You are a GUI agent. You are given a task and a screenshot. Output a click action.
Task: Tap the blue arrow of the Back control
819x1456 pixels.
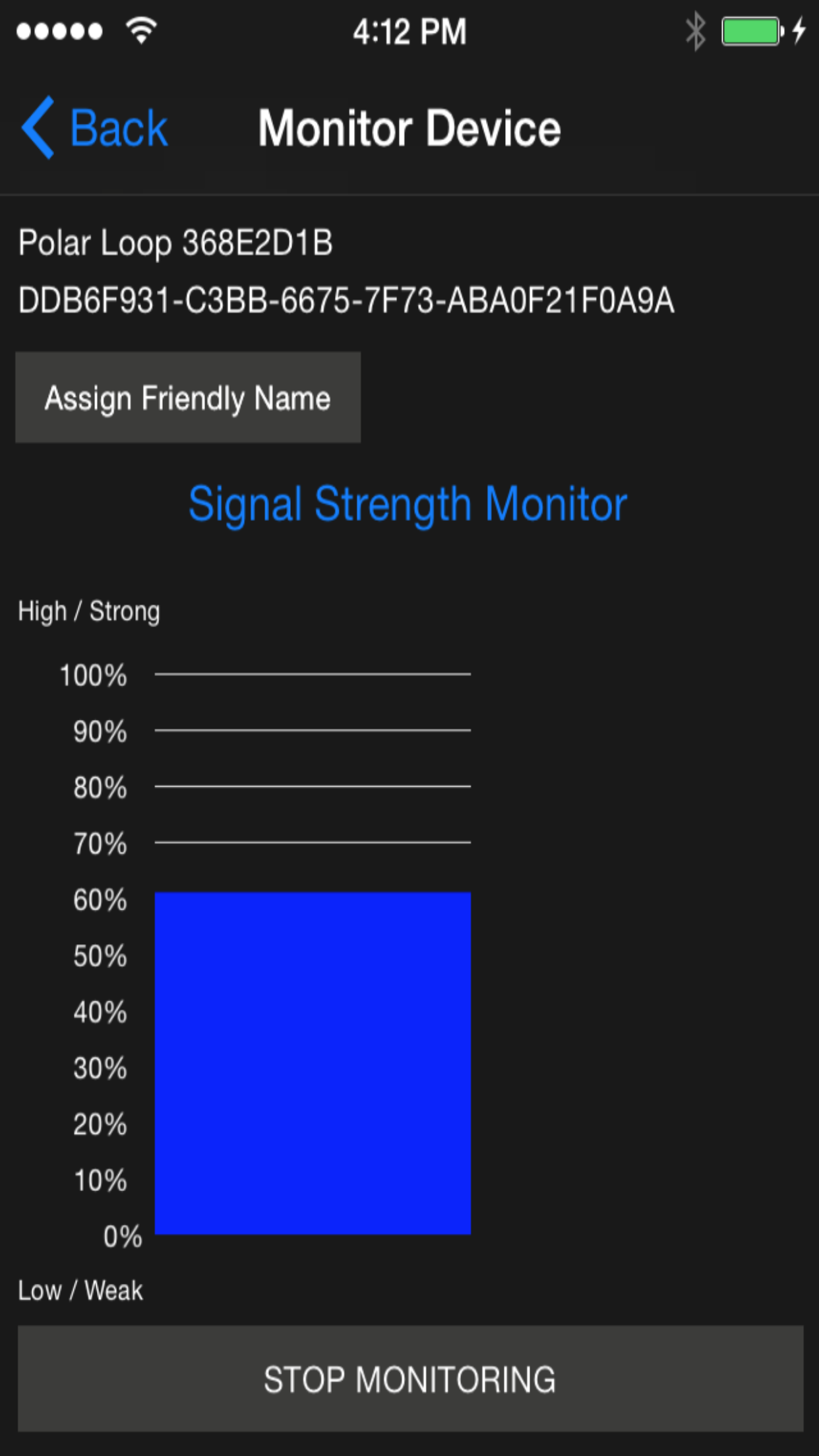(x=38, y=127)
